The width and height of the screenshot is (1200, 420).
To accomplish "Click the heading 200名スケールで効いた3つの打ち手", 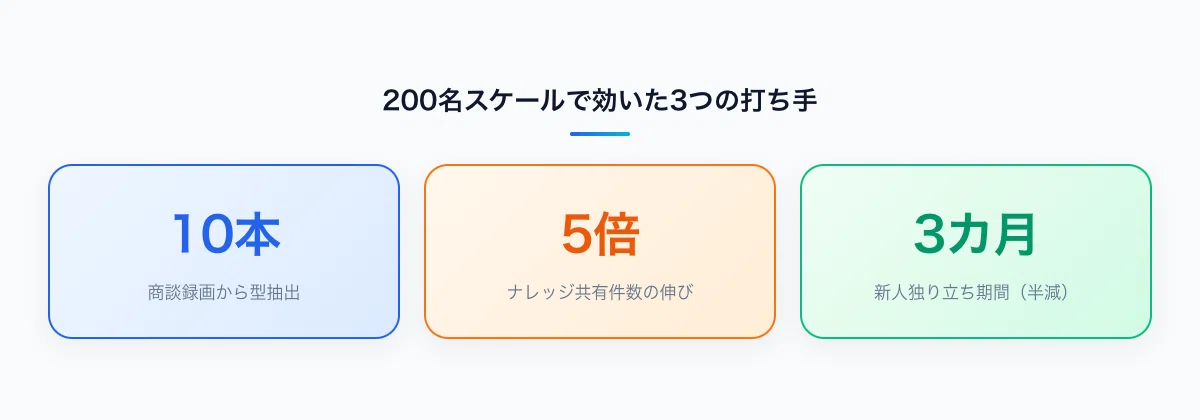I will [600, 101].
